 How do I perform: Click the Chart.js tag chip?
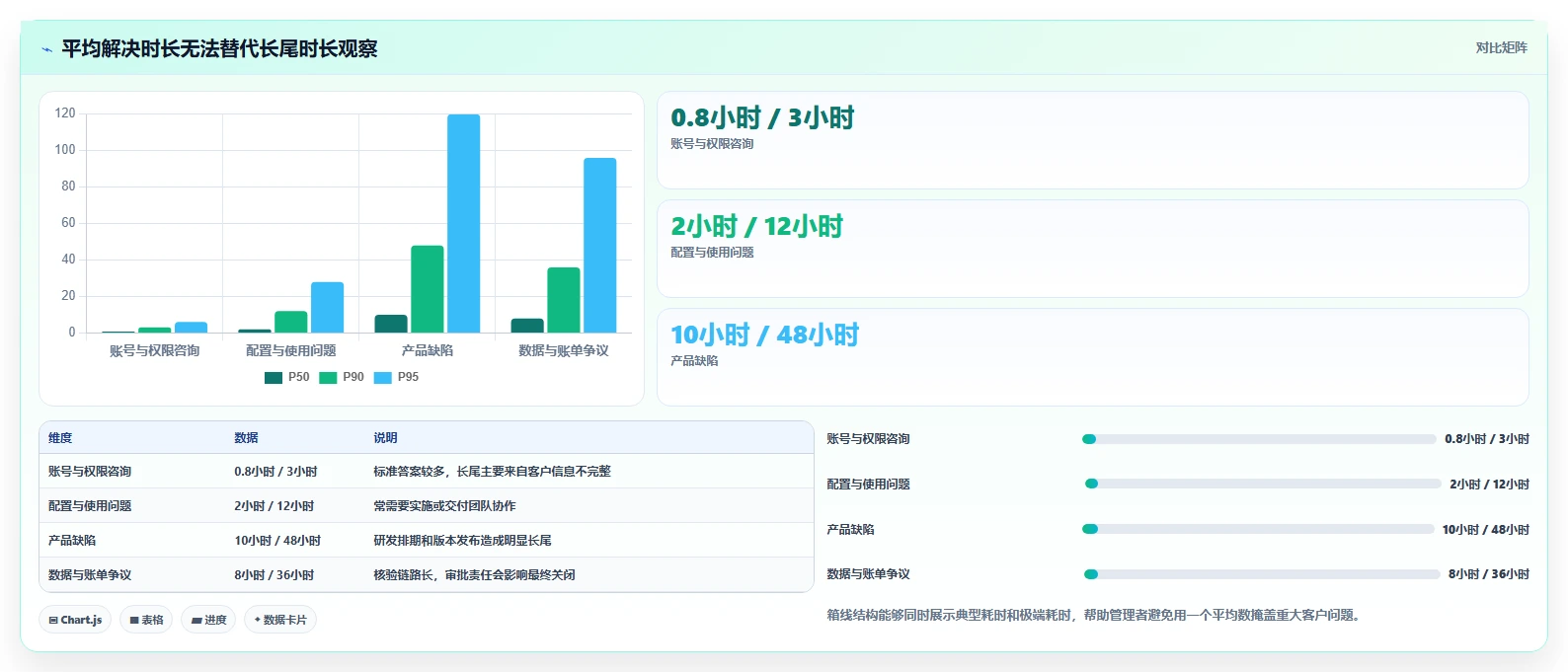(75, 620)
